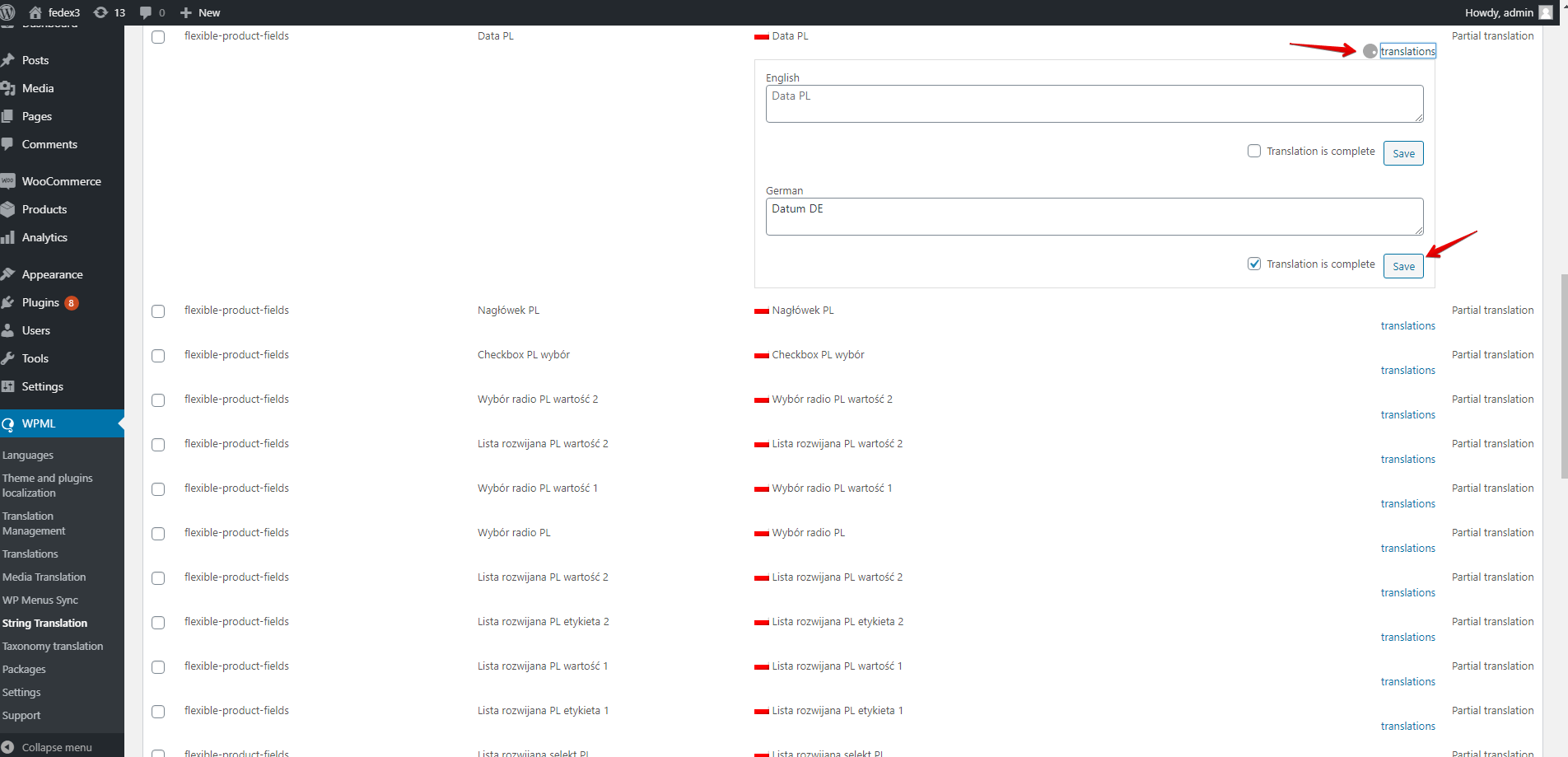Click the Pages icon in sidebar
Image resolution: width=1568 pixels, height=757 pixels.
click(x=8, y=116)
